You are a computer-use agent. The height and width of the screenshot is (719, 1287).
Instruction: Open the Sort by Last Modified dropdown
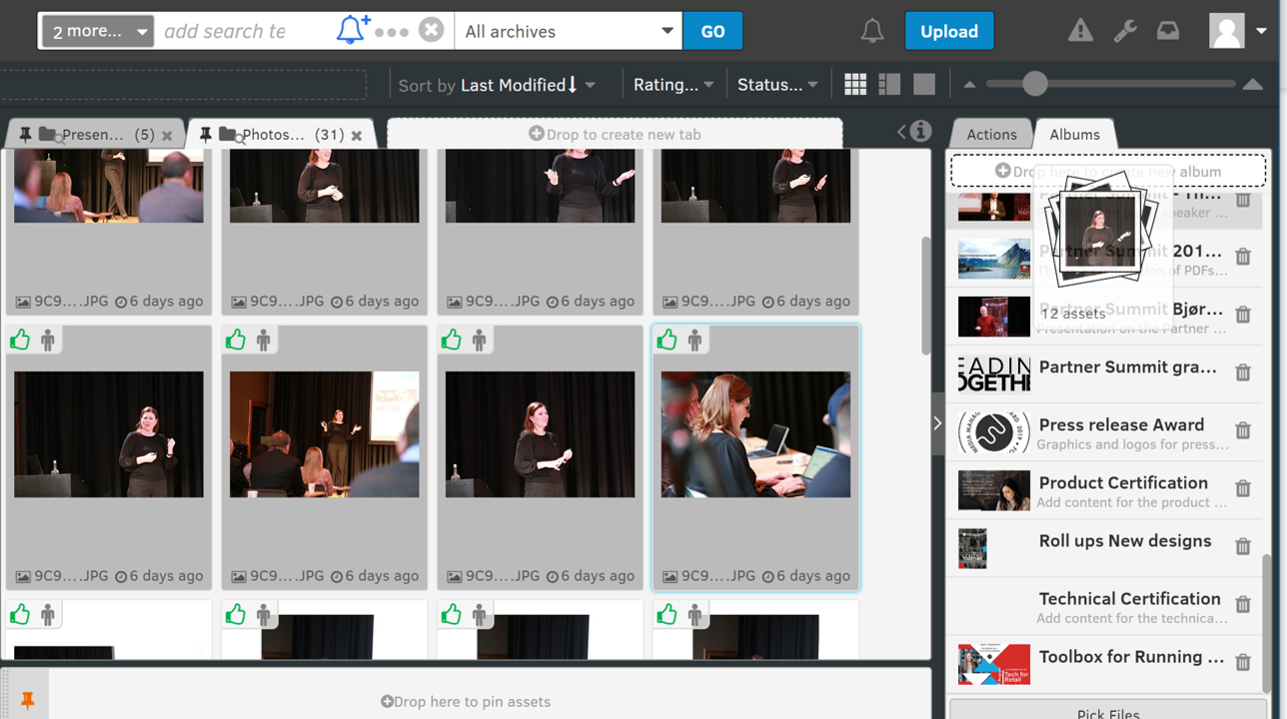(x=497, y=85)
